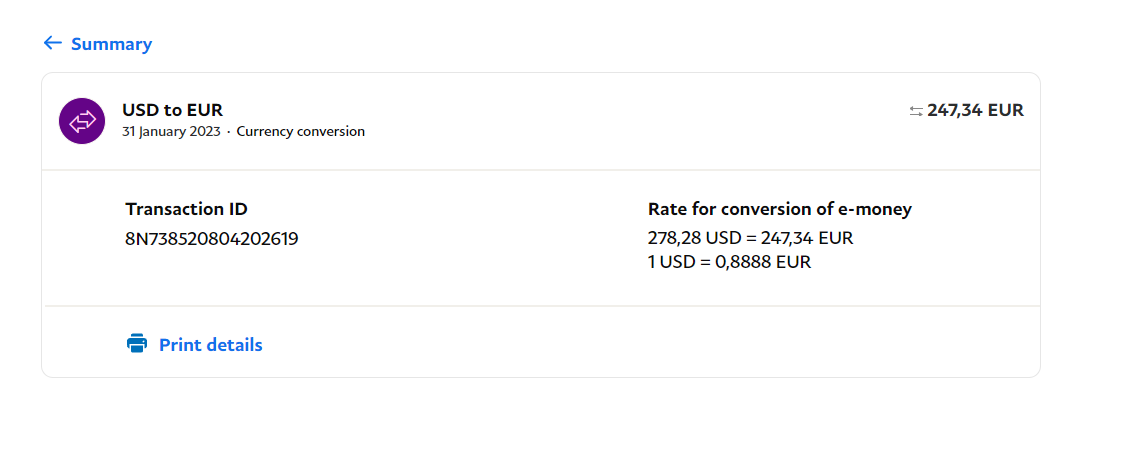The height and width of the screenshot is (461, 1140).
Task: Click the small exchange arrows beside the total
Action: [915, 111]
